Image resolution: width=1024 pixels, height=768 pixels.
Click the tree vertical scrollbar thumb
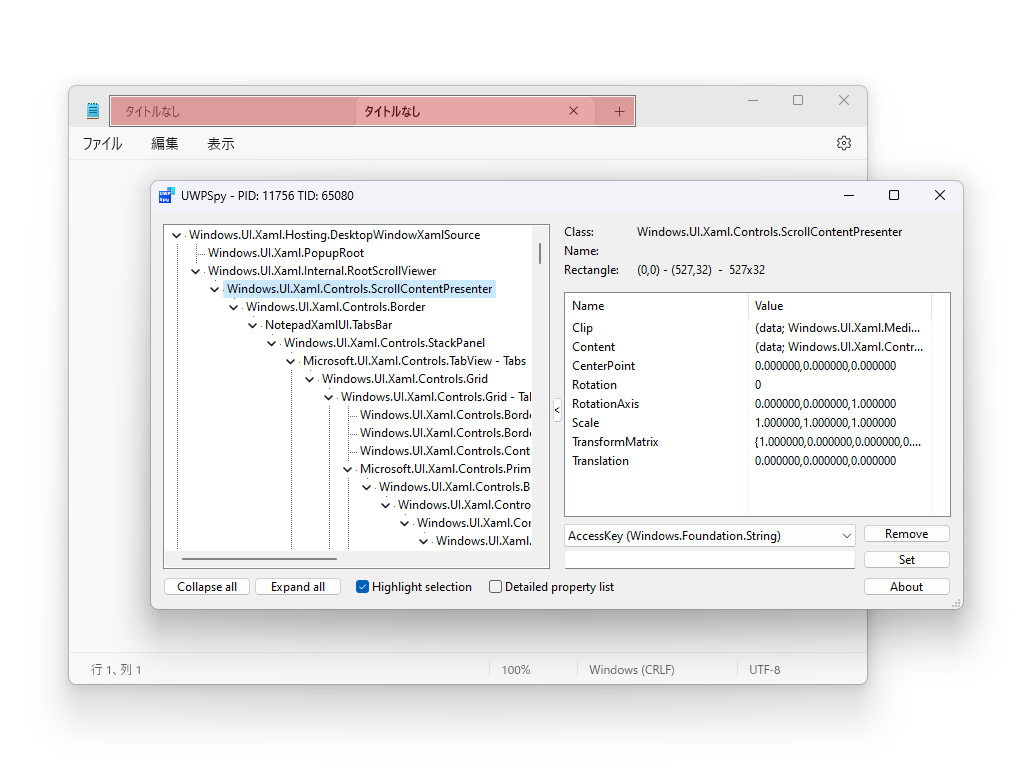[x=539, y=253]
